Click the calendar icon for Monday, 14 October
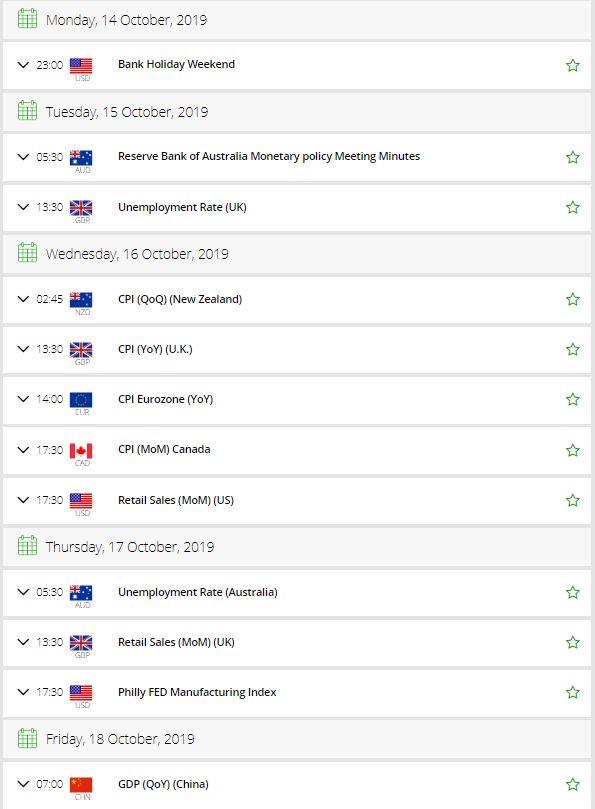This screenshot has height=809, width=595. click(27, 19)
